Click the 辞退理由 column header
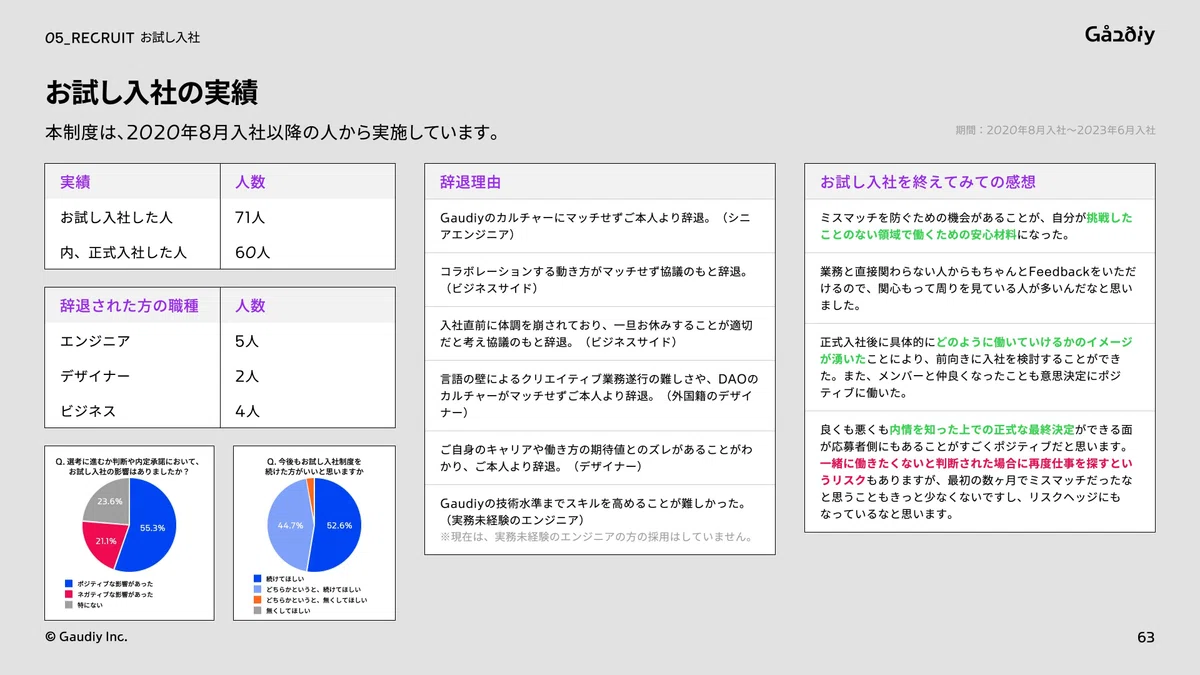This screenshot has width=1200, height=675. pyautogui.click(x=470, y=182)
